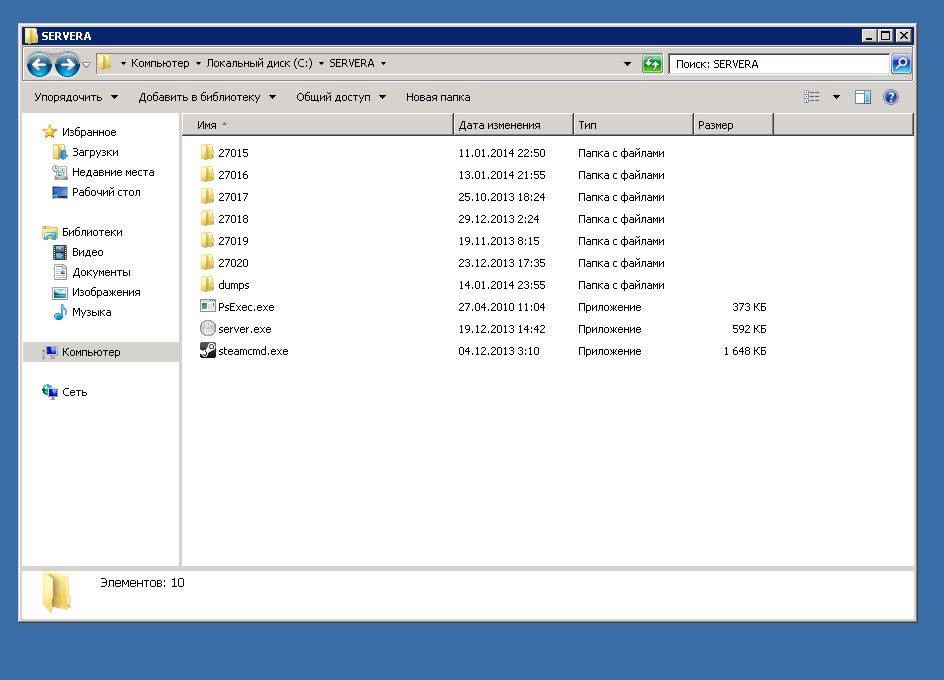The width and height of the screenshot is (944, 680).
Task: Select the steamcmd.exe file icon
Action: pyautogui.click(x=208, y=351)
